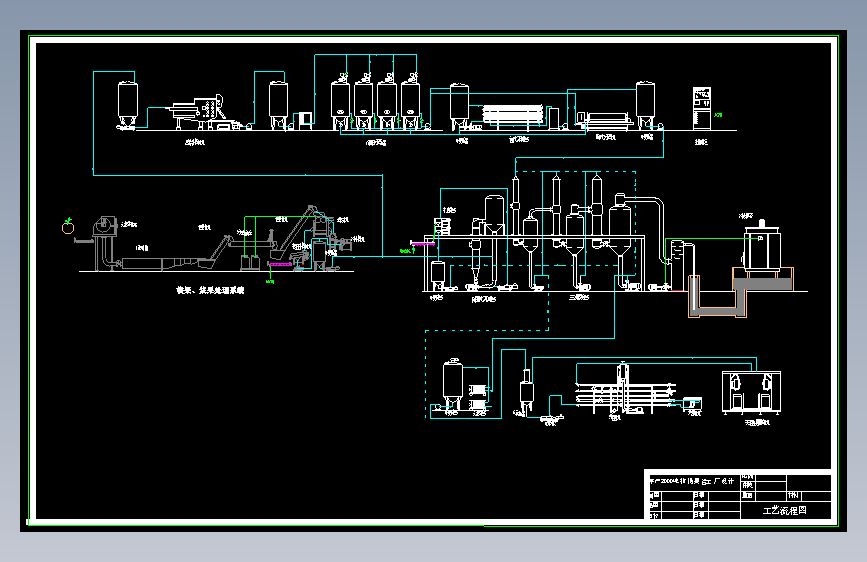Screen dimensions: 867x562
Task: Select the machine on the orange platform
Action: 762,247
